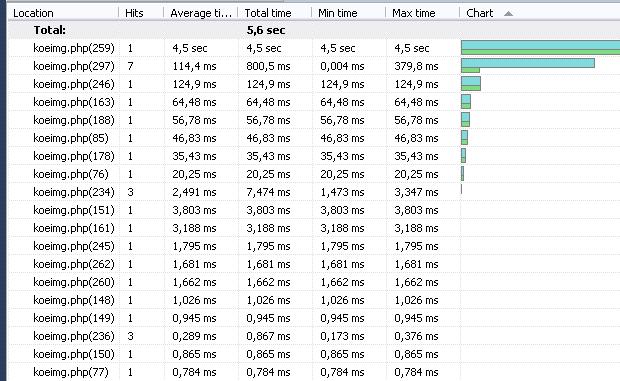Viewport: 620px width, 381px height.
Task: Click the Chart column sort arrow
Action: point(508,13)
